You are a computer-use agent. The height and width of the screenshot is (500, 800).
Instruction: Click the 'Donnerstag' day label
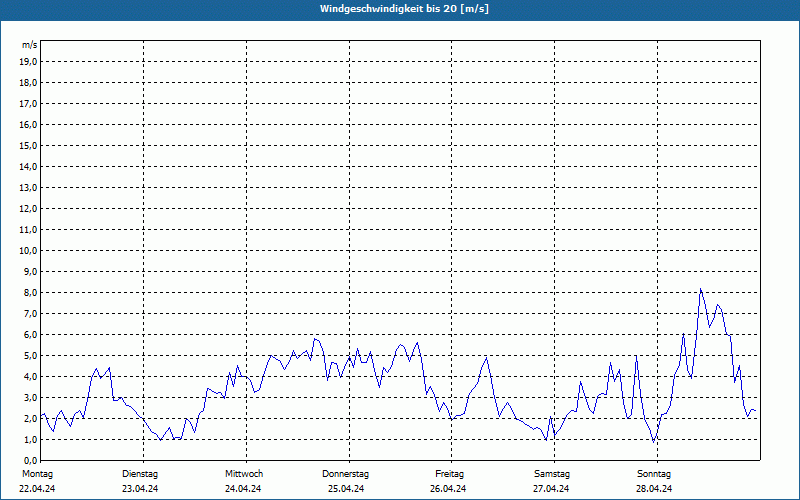click(345, 474)
